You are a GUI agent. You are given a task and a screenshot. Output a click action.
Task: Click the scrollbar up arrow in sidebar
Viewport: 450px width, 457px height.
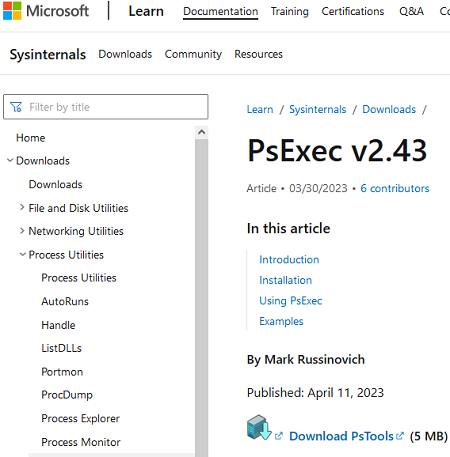click(201, 132)
